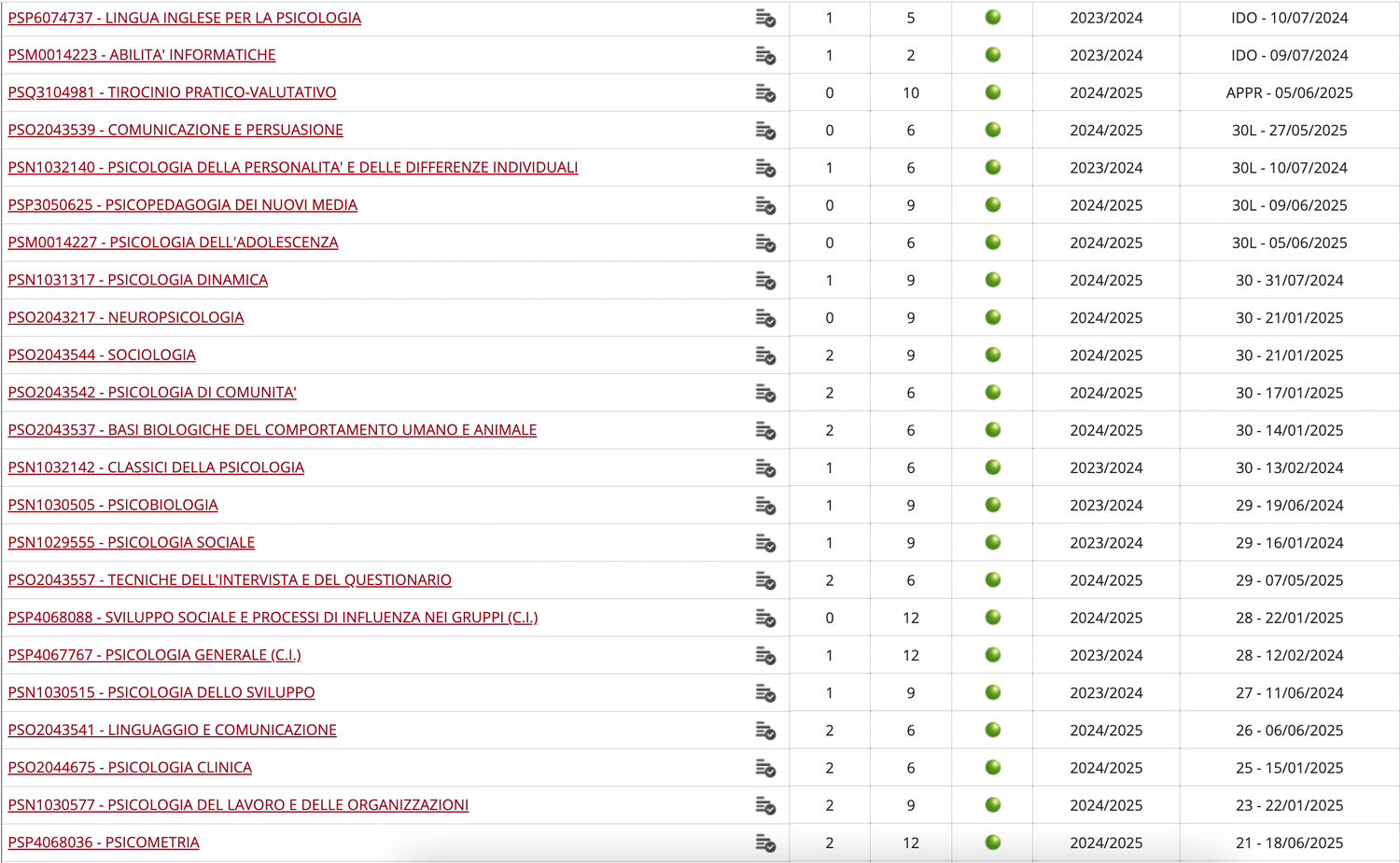Viewport: 1400px width, 863px height.
Task: Open PSP4068036 - PSICOMETRIA link
Action: pos(104,842)
